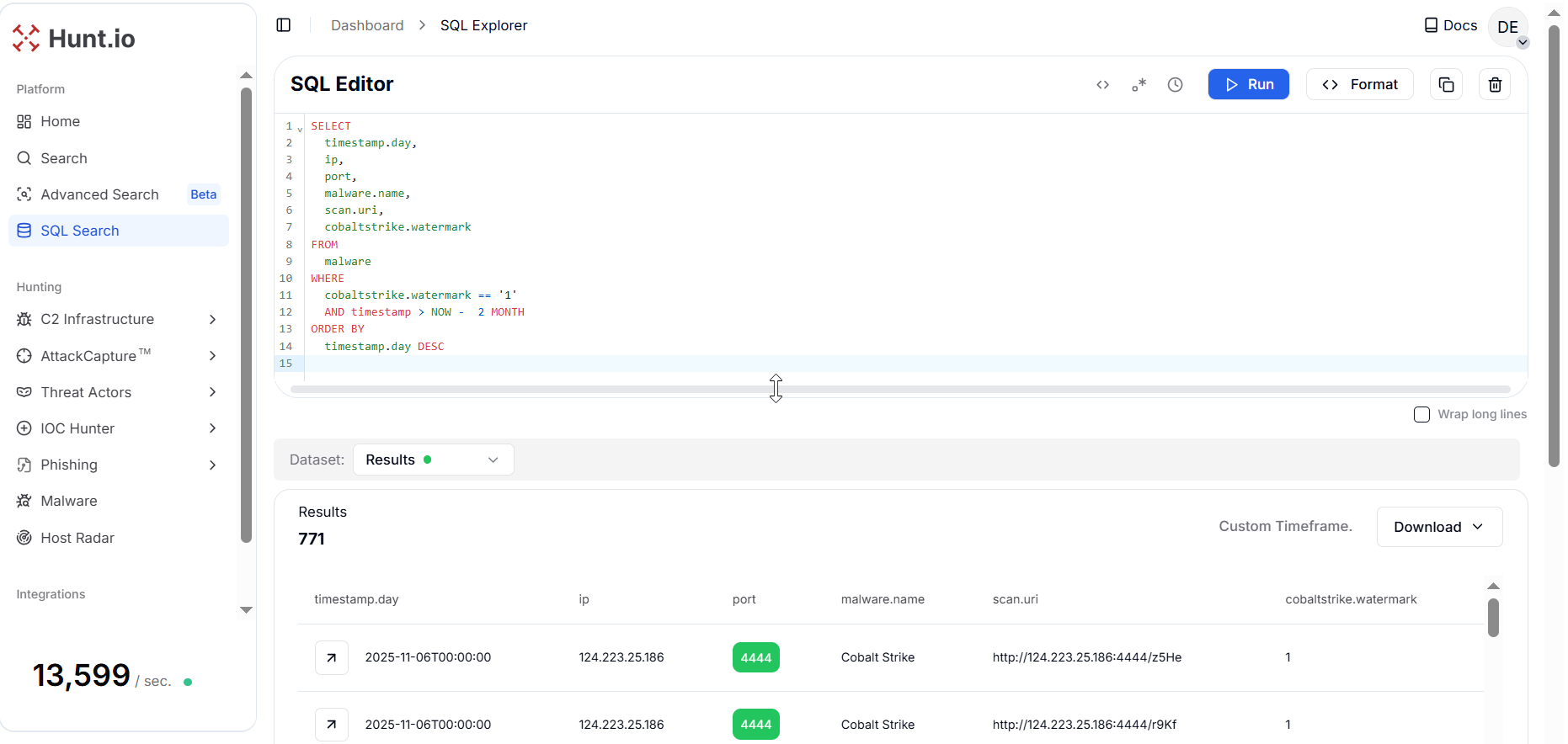Viewport: 1568px width, 744px height.
Task: Click sidebar scroll down arrow
Action: (x=246, y=610)
